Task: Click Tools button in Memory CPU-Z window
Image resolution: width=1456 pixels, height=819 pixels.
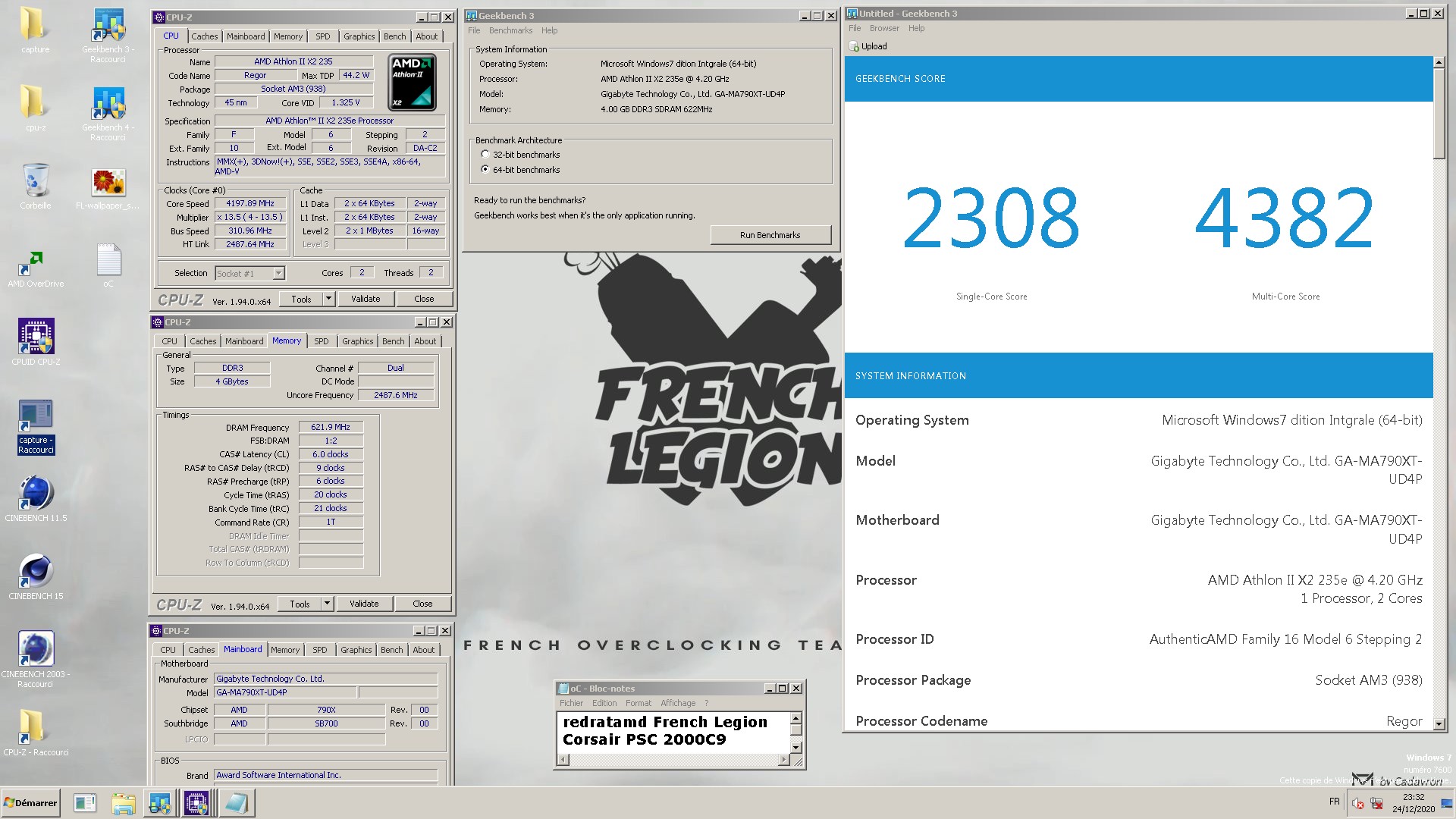Action: tap(300, 604)
